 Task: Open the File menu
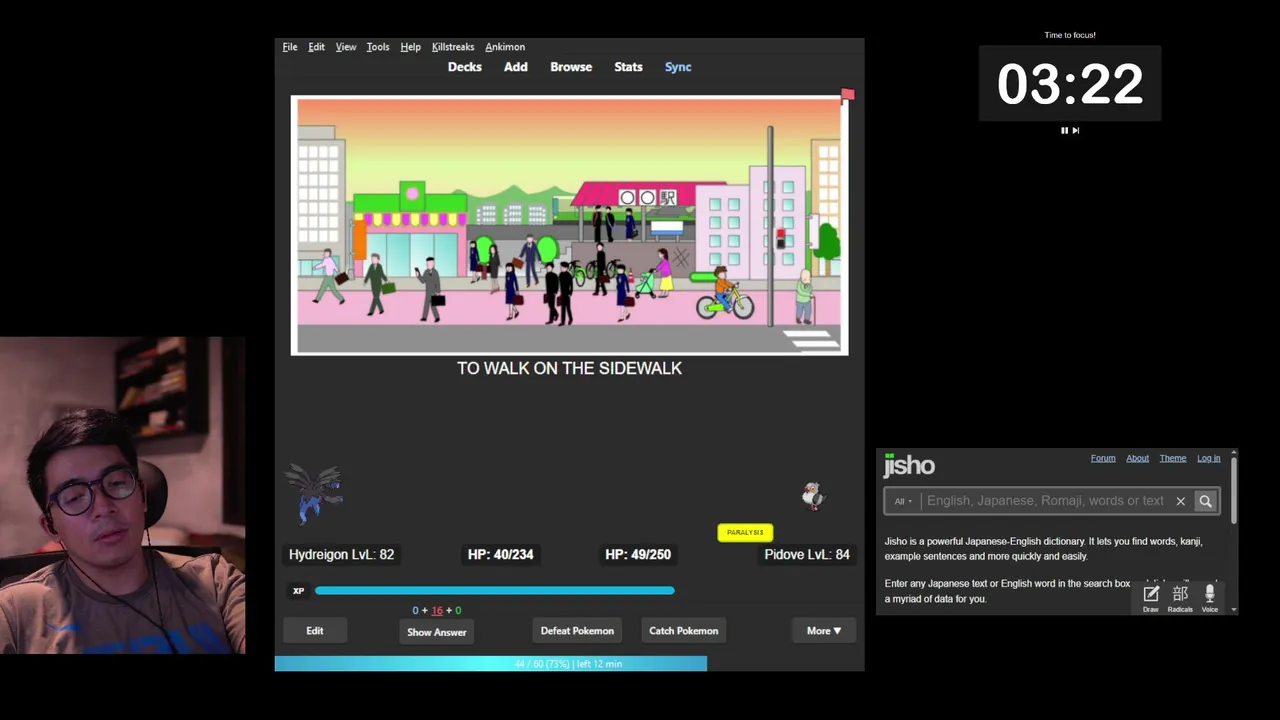290,47
